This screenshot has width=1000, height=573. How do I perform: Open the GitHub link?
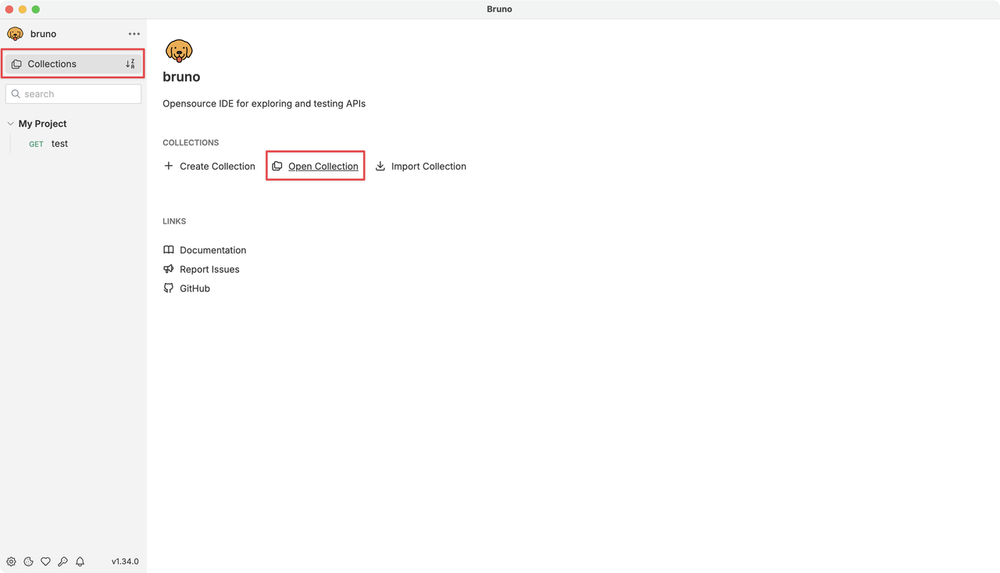click(194, 288)
